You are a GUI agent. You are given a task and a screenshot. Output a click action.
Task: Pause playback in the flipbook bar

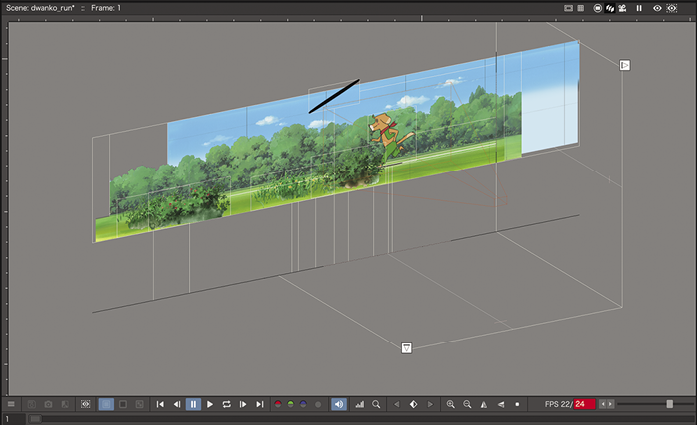point(193,404)
